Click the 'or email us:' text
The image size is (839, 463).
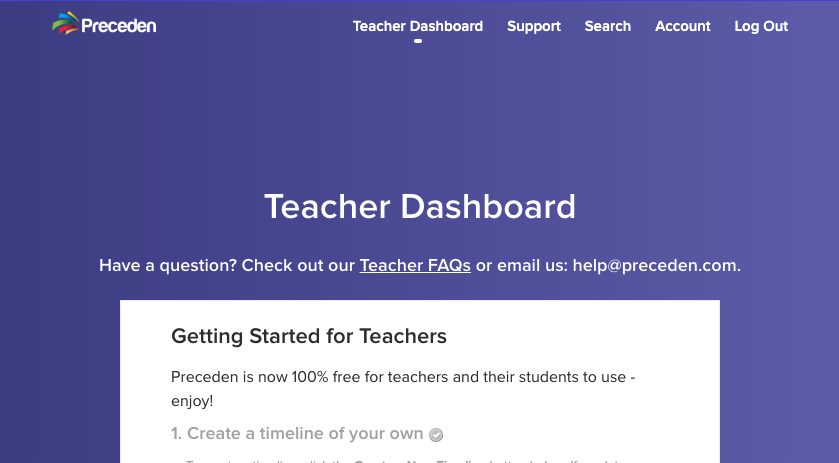pyautogui.click(x=522, y=265)
